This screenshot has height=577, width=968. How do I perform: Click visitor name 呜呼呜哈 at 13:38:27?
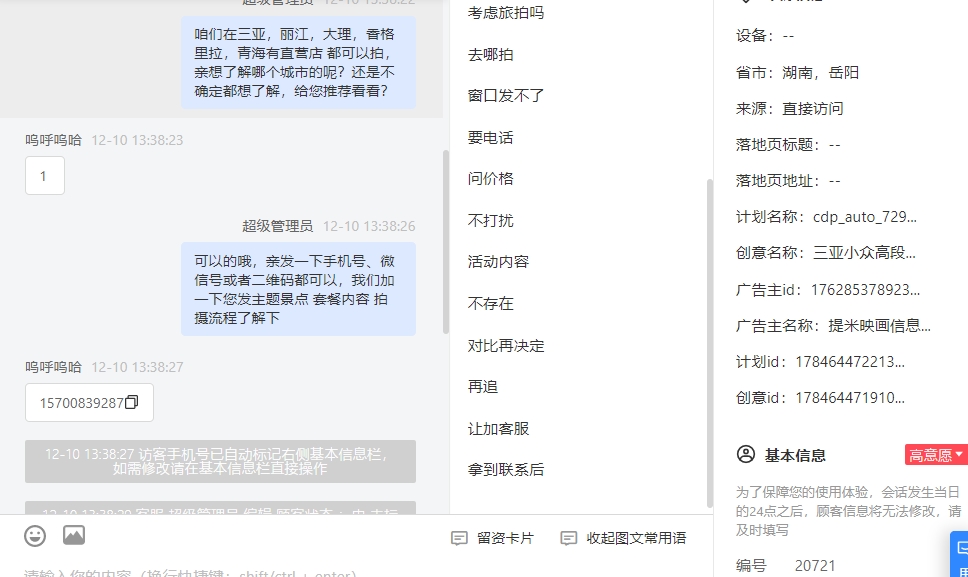coord(53,367)
